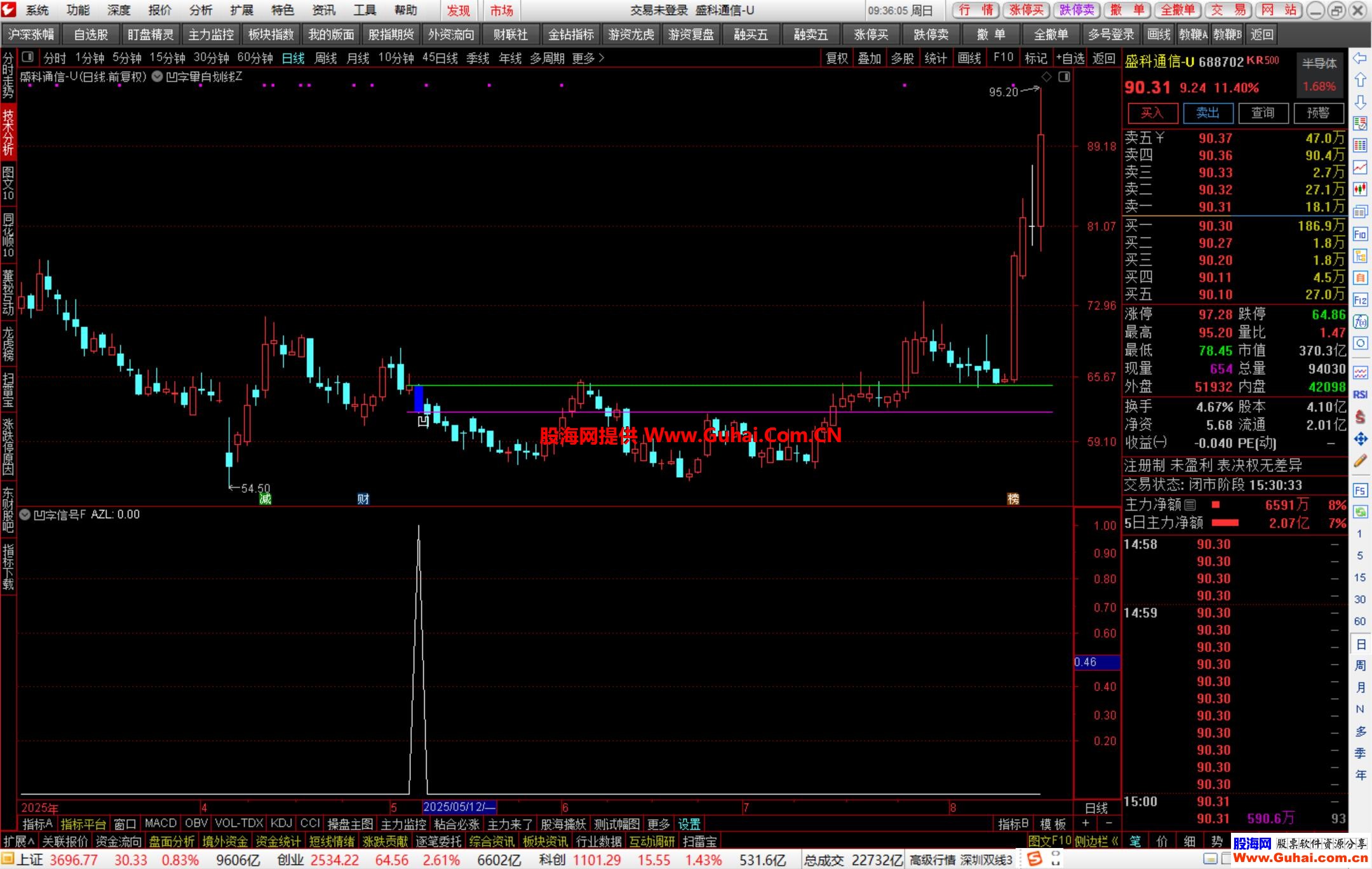The image size is (1372, 869).
Task: Click the 预警 alert button
Action: coord(1318,113)
